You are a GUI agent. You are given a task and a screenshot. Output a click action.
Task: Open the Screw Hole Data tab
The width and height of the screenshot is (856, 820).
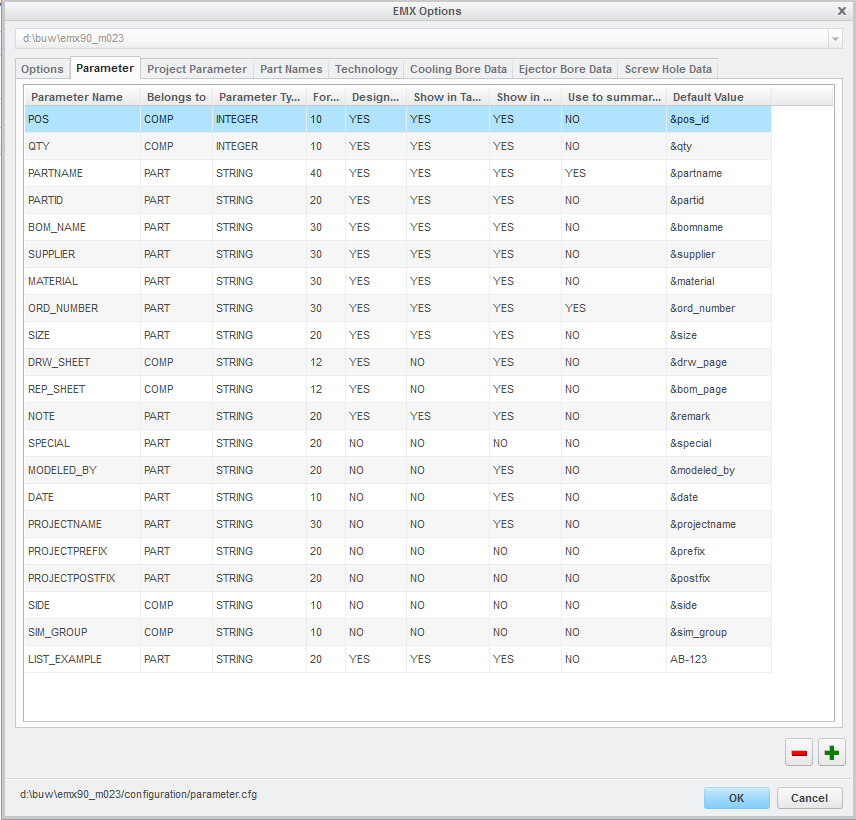click(x=668, y=69)
